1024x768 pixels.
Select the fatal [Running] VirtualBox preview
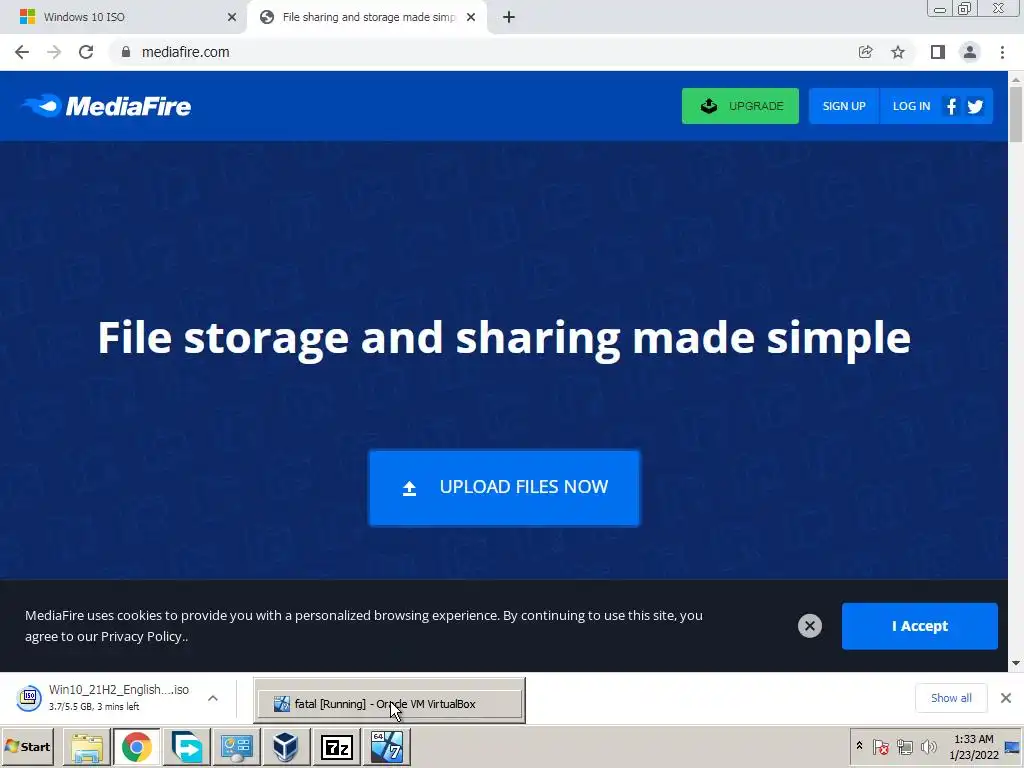click(390, 704)
